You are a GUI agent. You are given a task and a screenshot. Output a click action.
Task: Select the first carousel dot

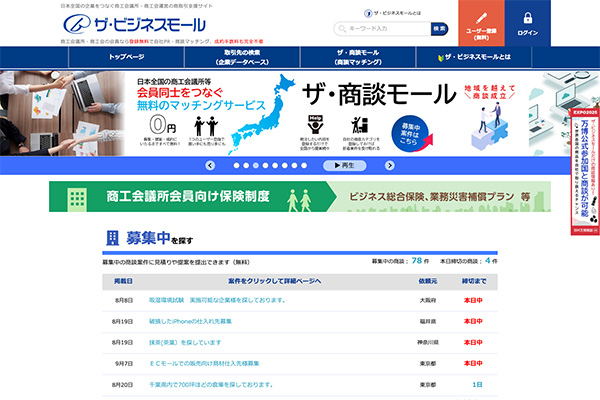tap(236, 165)
